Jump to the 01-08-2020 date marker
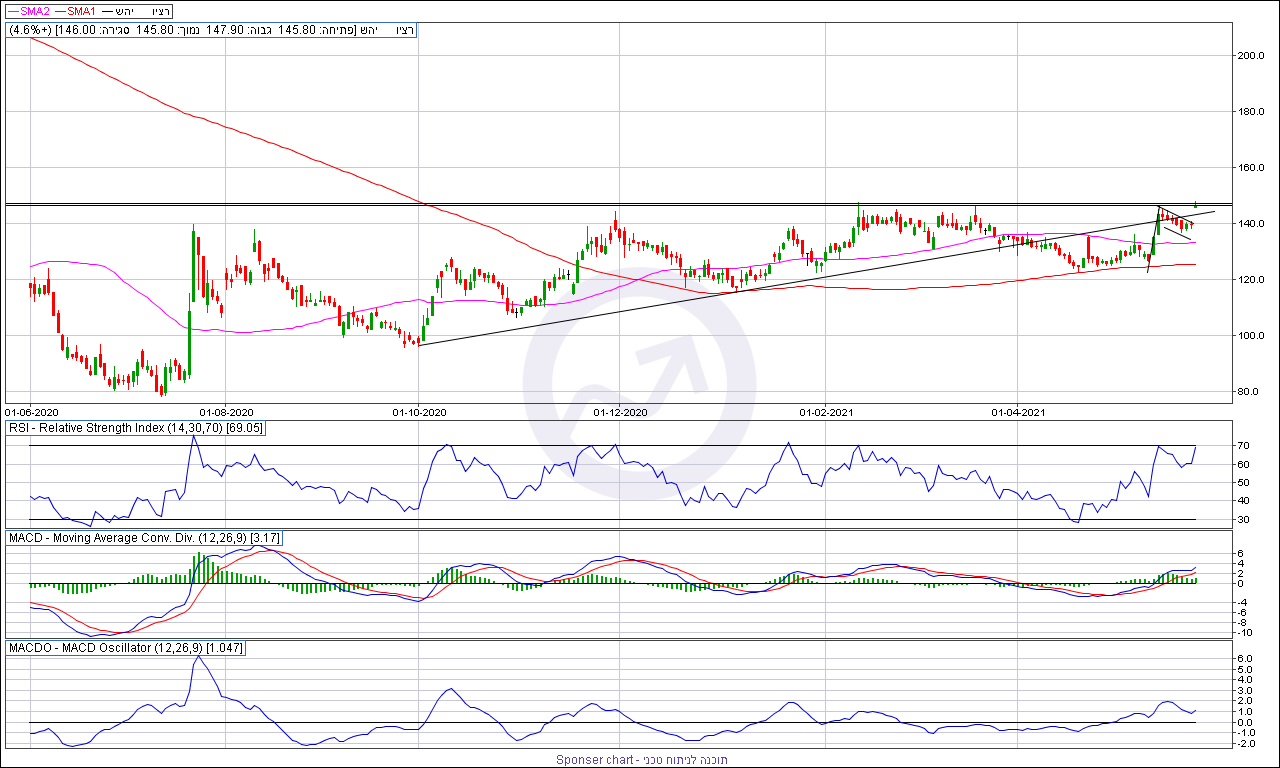The width and height of the screenshot is (1280, 768). (226, 411)
